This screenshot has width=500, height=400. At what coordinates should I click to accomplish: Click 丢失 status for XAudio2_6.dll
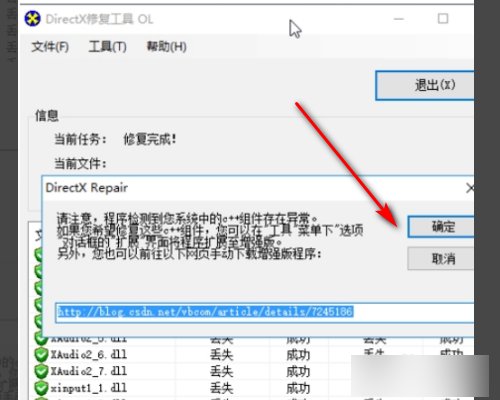tap(221, 355)
